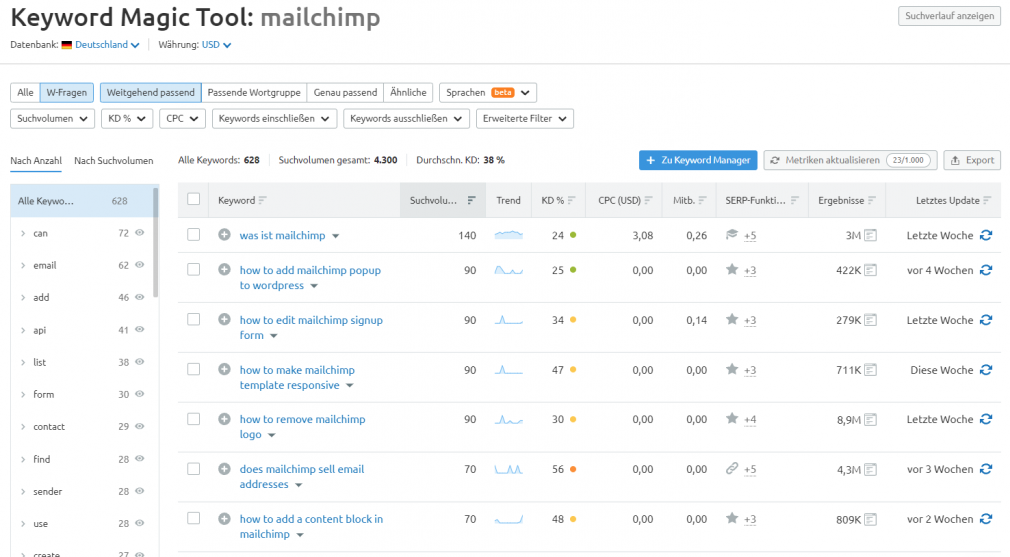Toggle eye icon for 'email' group

[139, 265]
